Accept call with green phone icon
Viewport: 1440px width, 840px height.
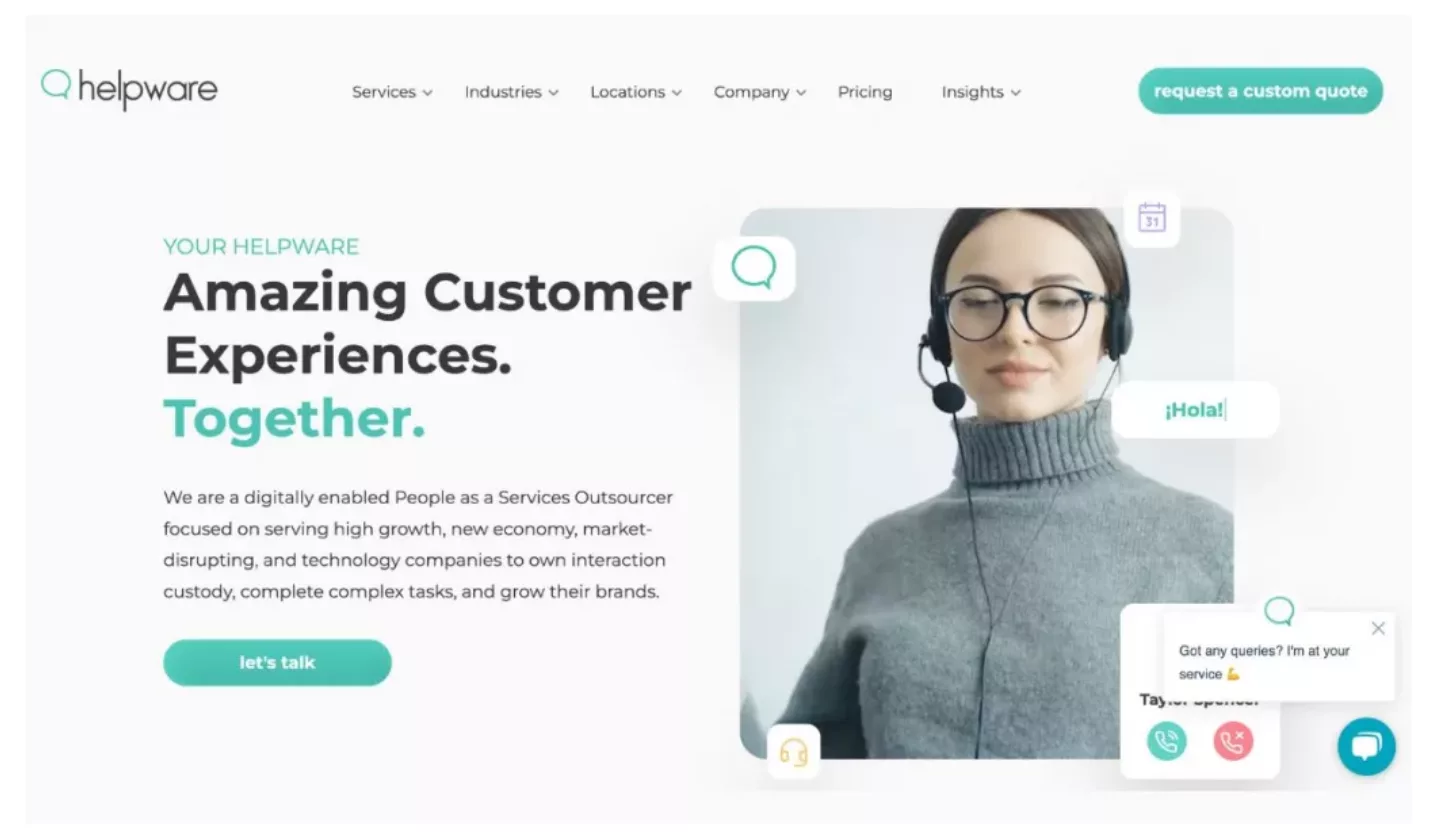pos(1166,741)
